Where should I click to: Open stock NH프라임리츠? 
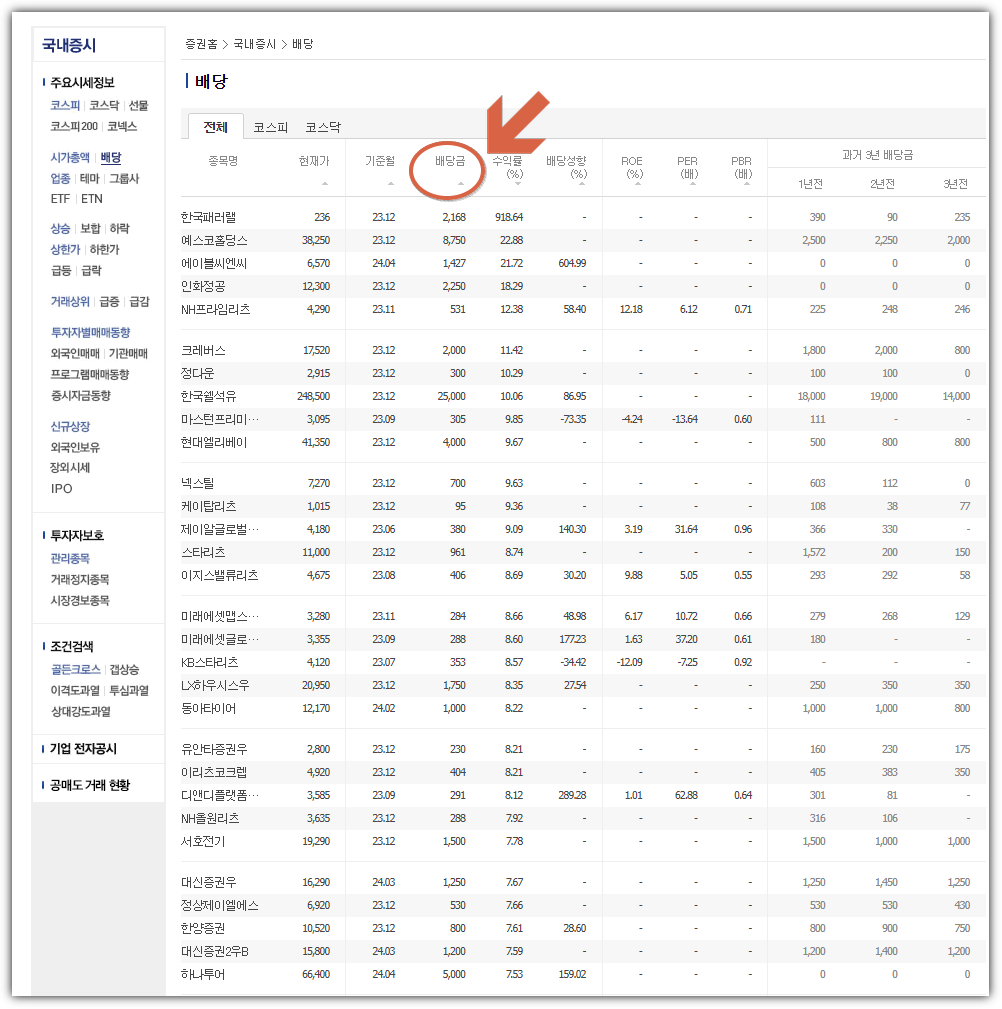click(x=216, y=310)
